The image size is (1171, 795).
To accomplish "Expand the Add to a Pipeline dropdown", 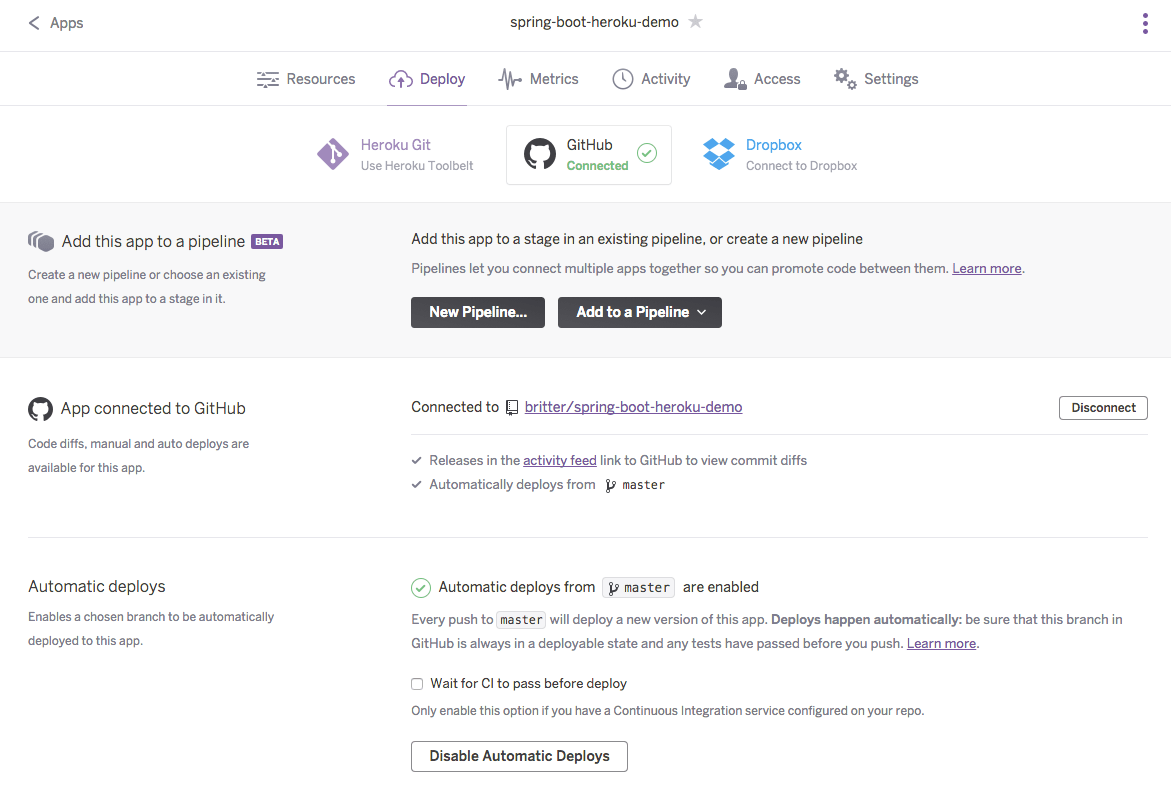I will (x=640, y=312).
